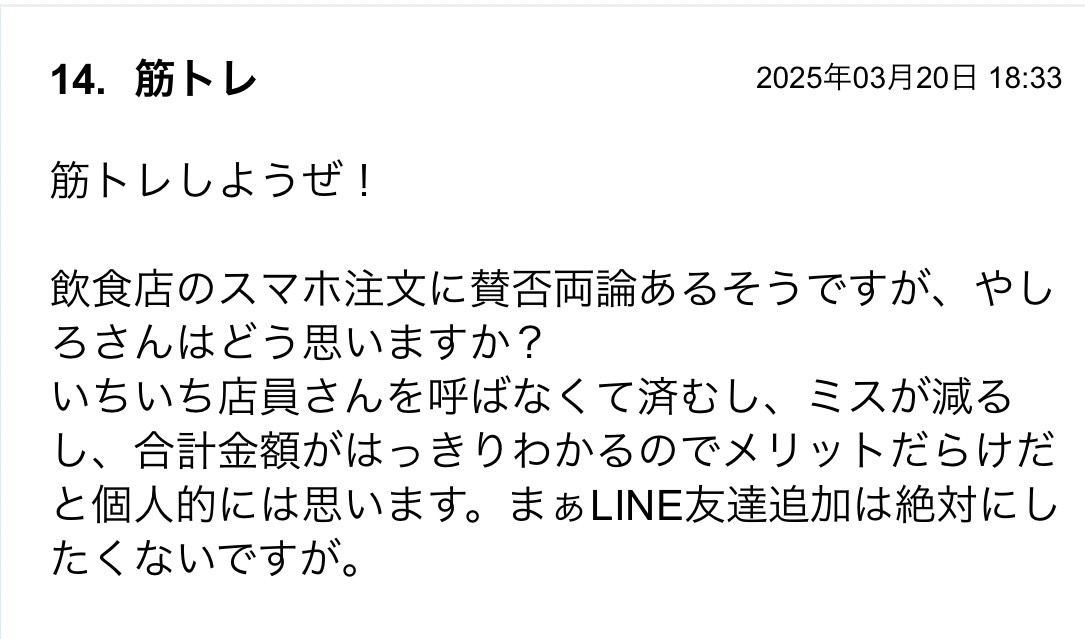This screenshot has height=639, width=1085.
Task: Click the final line たくないですが。
Action: coord(207,561)
